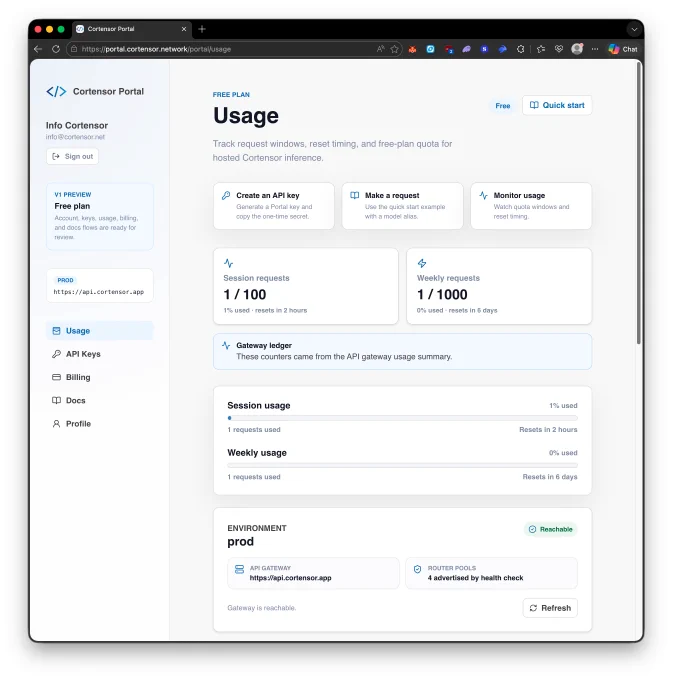Open Usage in the sidebar
Screen dimensions: 673x680
tap(100, 331)
